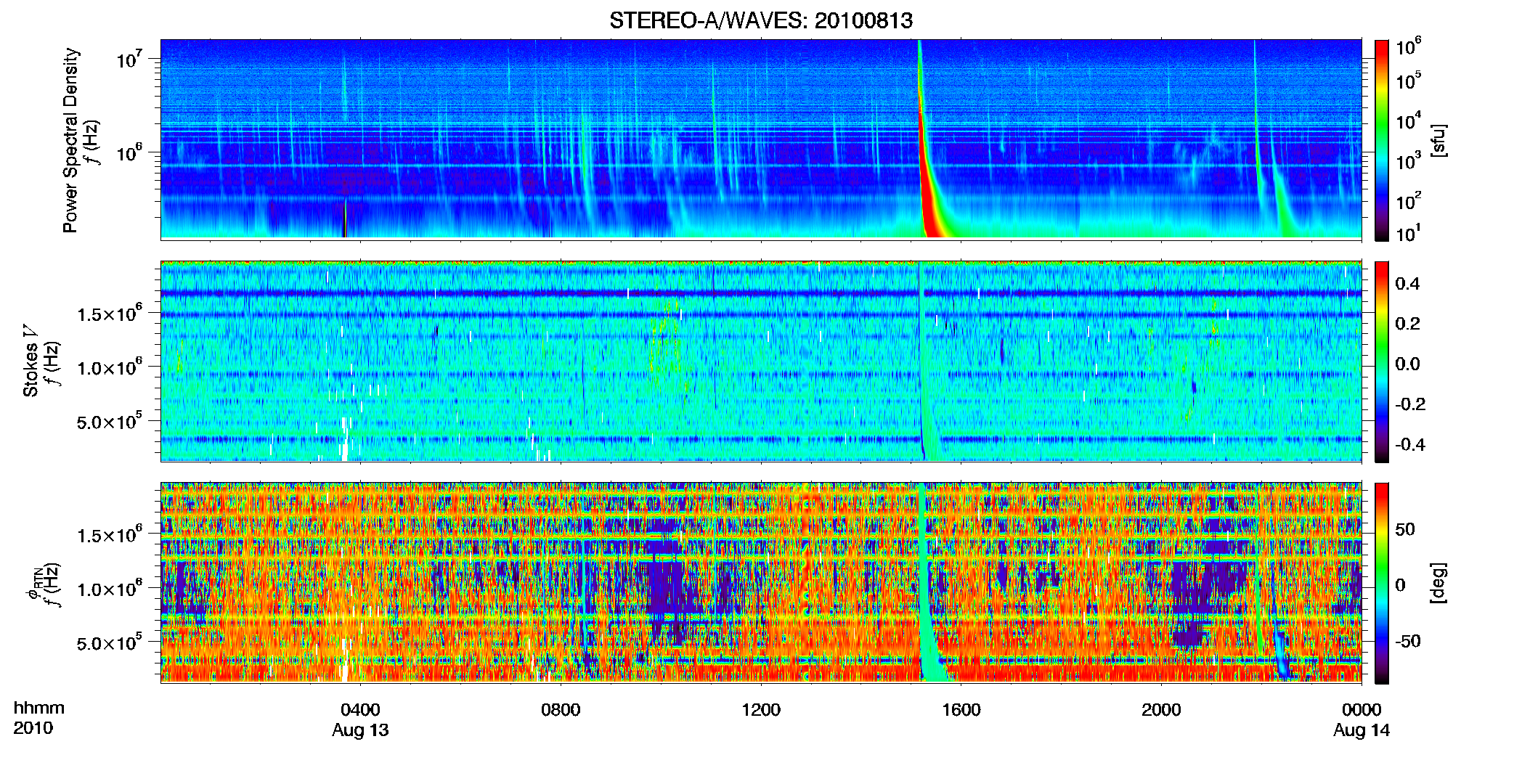Click the 1.0×10^6 tick of φRTN panel
Screen dimensions: 1522x784
click(x=110, y=589)
